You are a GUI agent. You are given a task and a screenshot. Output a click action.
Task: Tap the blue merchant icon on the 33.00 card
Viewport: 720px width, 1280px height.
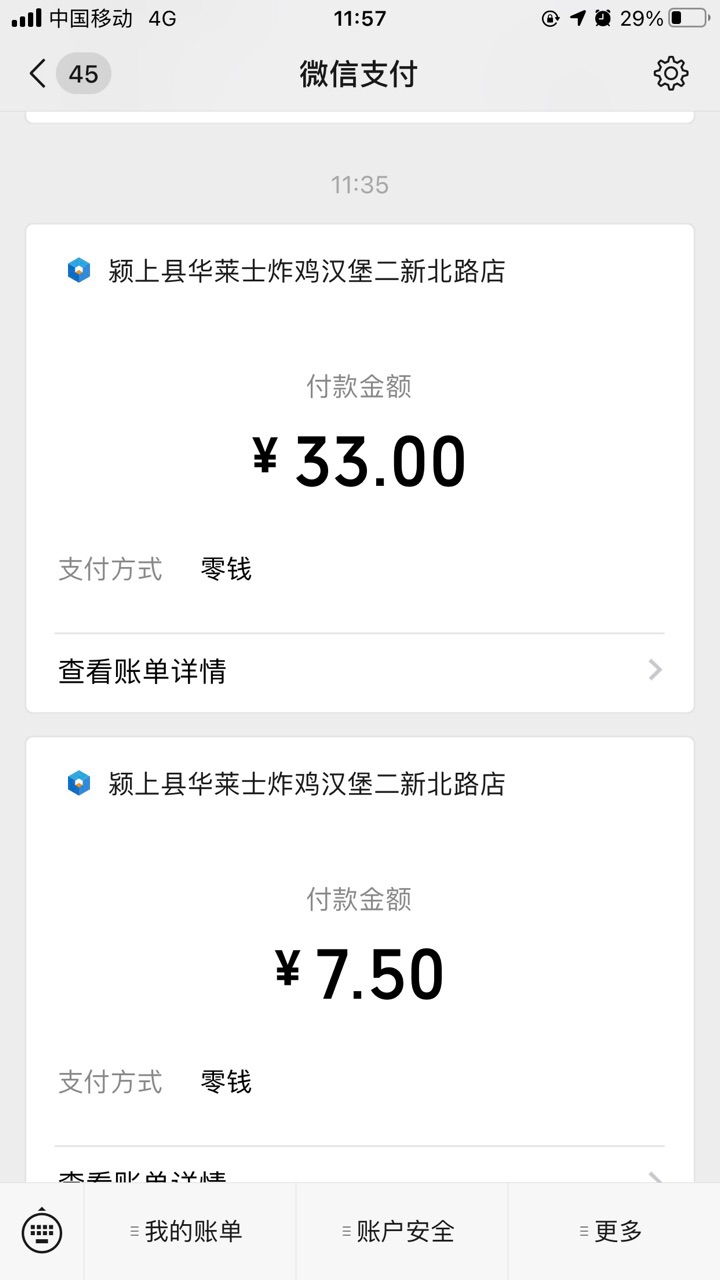(79, 270)
